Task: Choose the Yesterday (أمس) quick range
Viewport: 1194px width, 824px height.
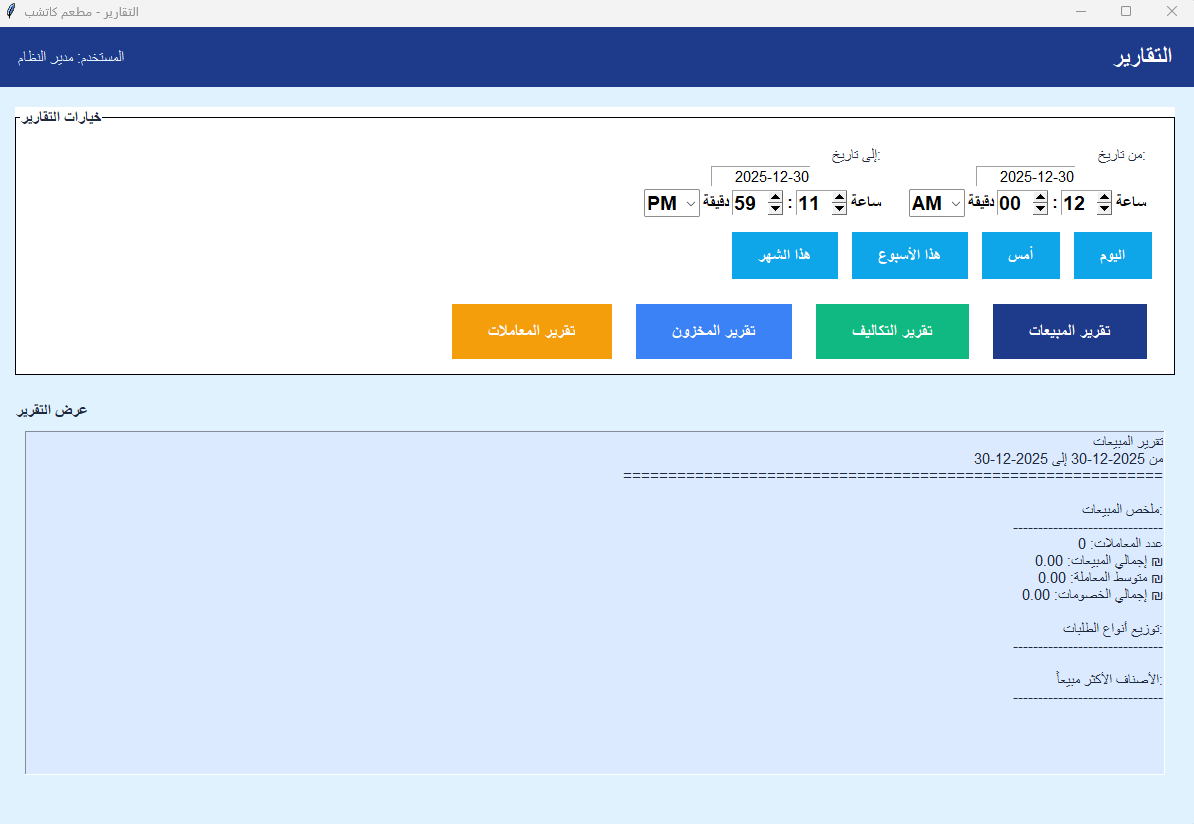Action: tap(1021, 255)
